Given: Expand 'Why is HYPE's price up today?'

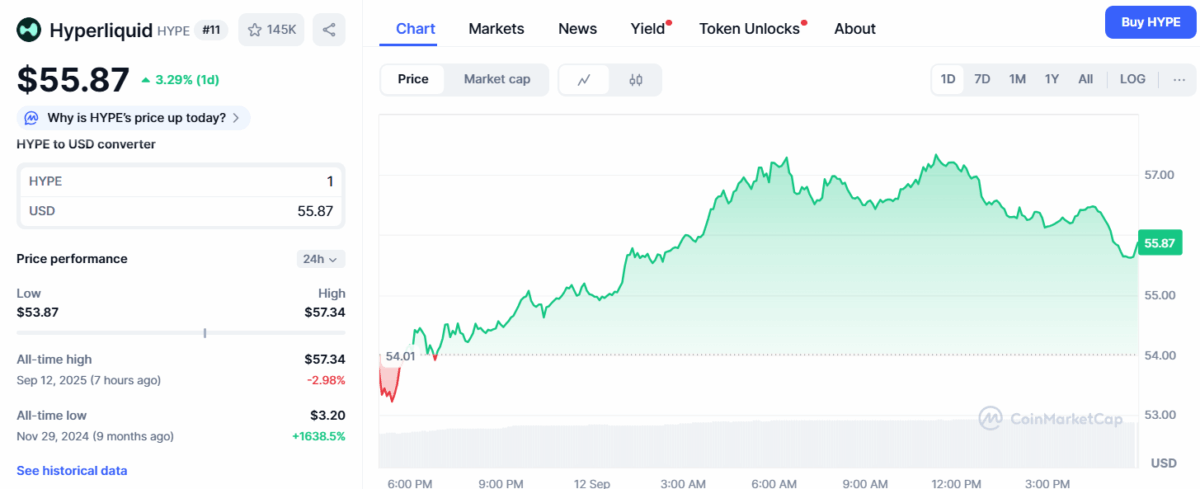Looking at the screenshot, I should click(134, 118).
